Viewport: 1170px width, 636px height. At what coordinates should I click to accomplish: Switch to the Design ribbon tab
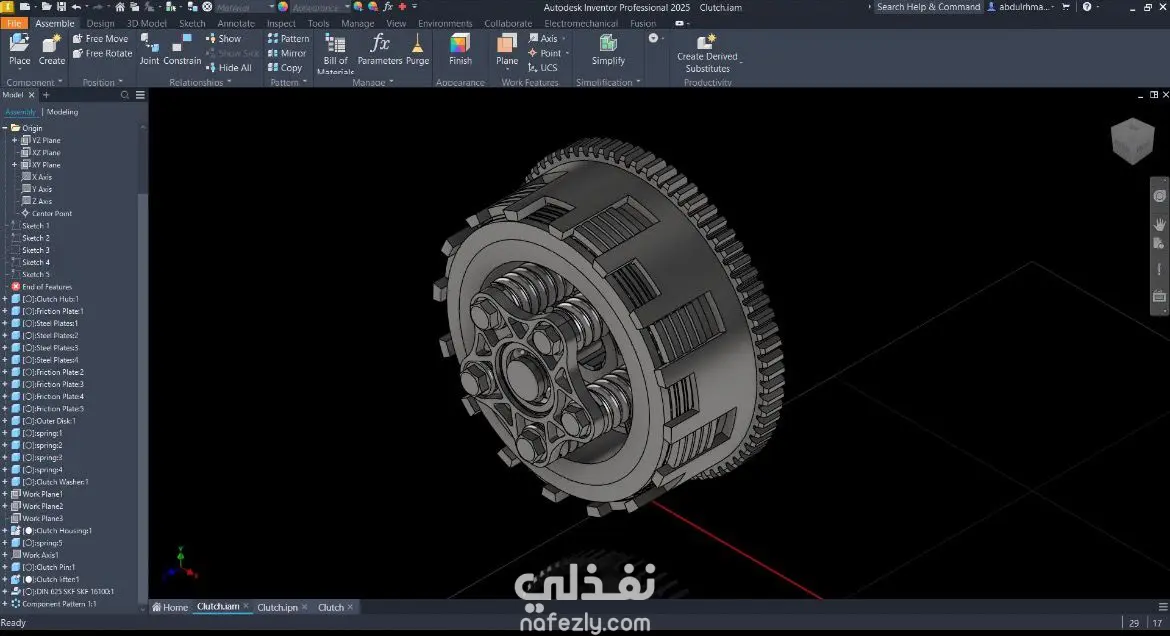(x=100, y=23)
